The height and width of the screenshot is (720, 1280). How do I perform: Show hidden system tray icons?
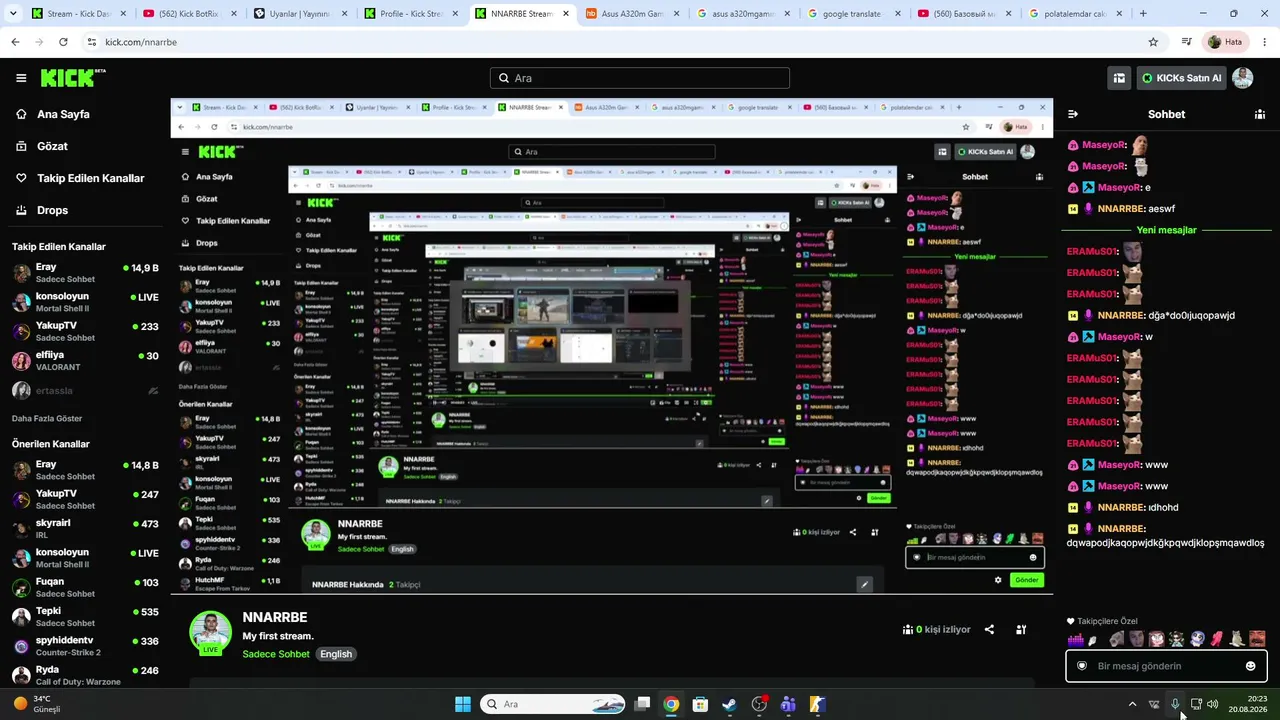1132,704
